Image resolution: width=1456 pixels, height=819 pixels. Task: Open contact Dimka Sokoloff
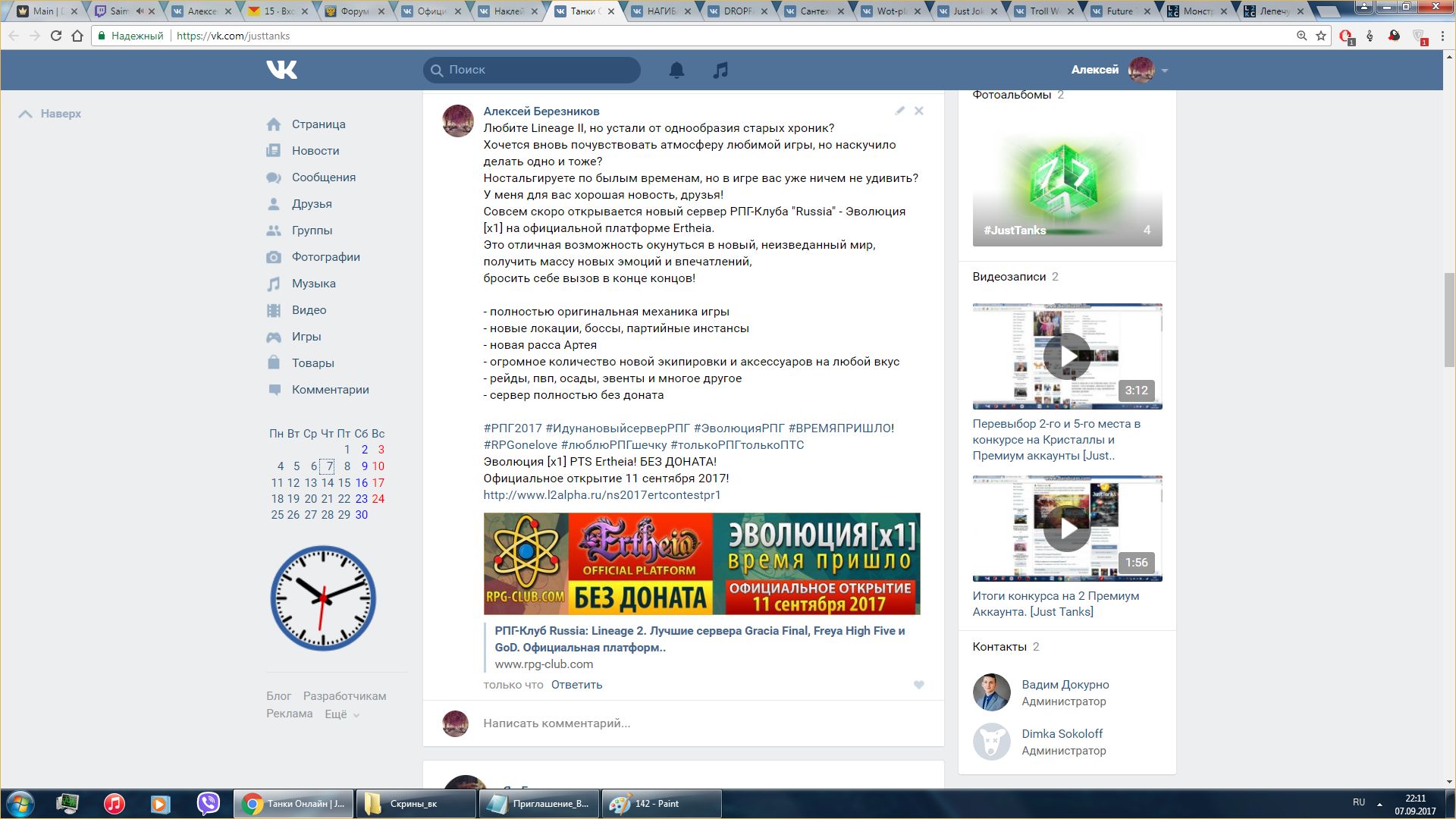point(1062,734)
